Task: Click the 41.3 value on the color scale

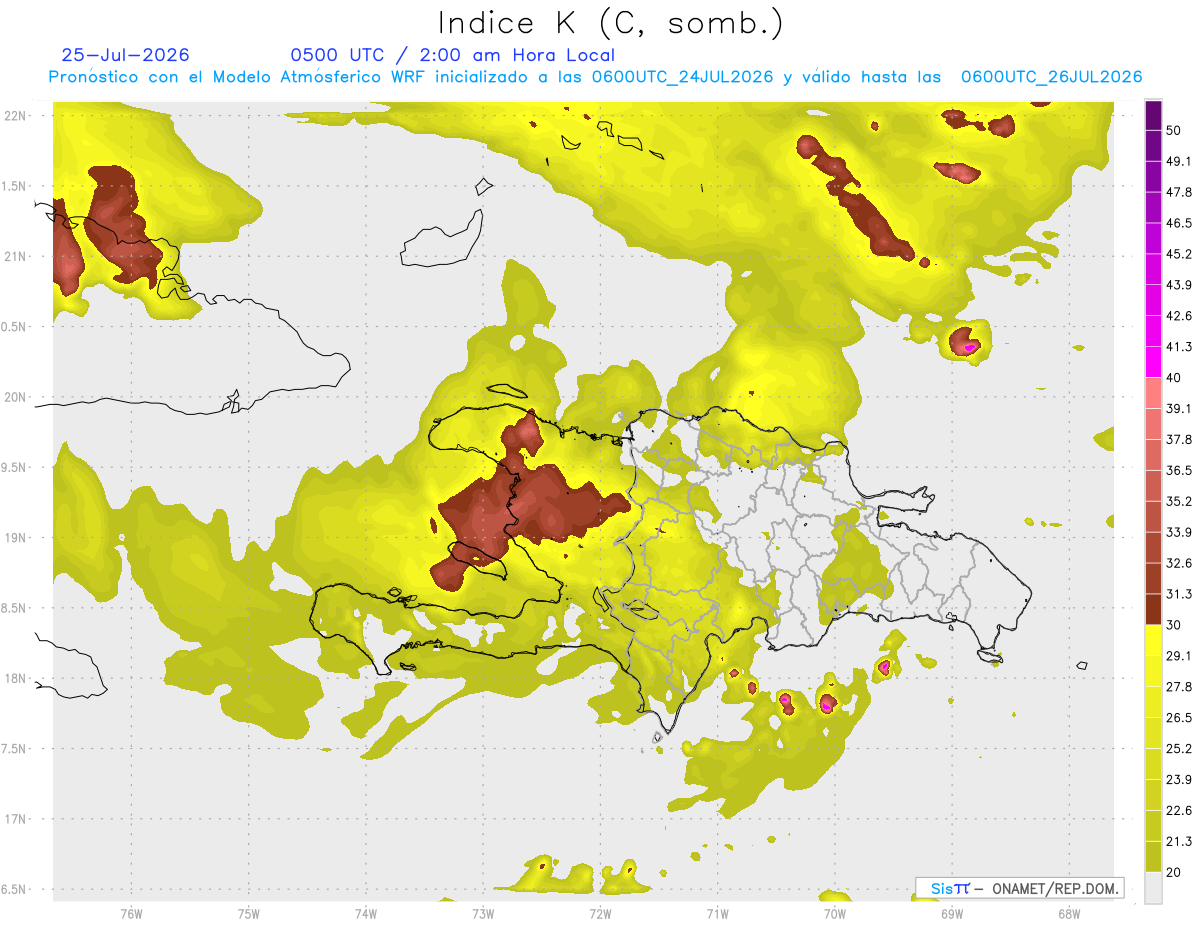Action: point(1178,347)
